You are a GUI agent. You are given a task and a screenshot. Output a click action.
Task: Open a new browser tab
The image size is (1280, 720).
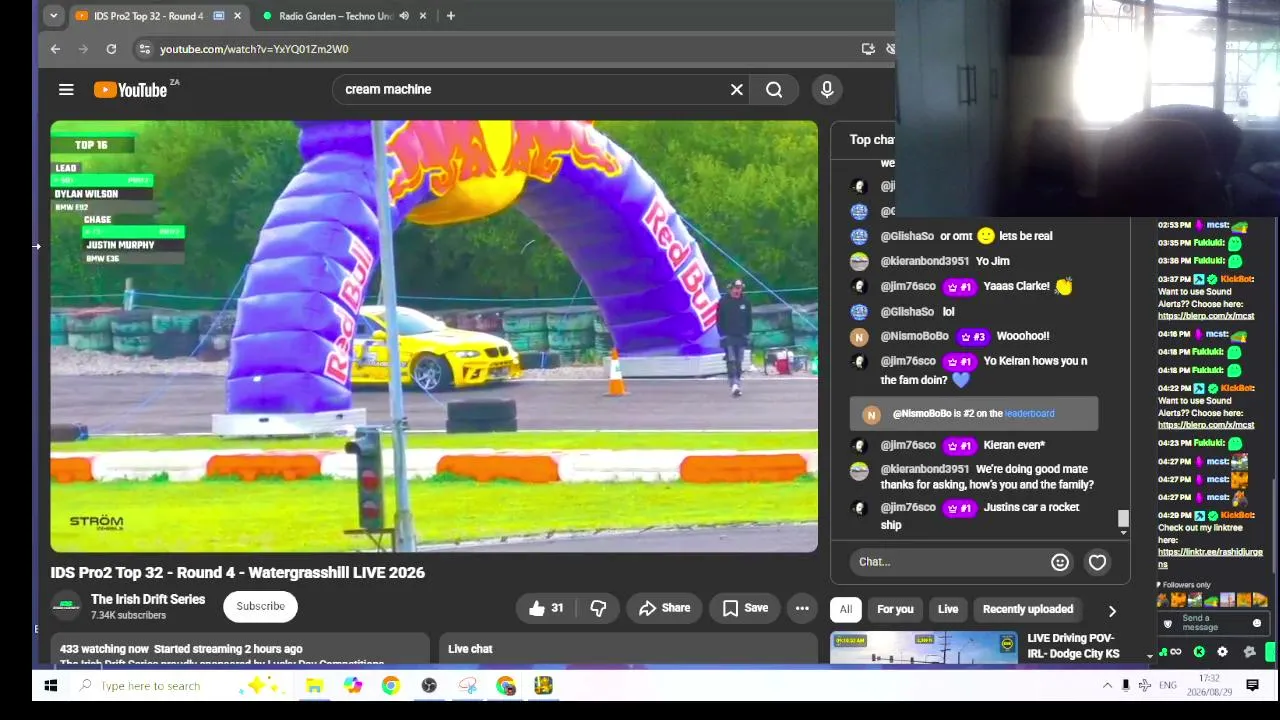click(450, 16)
